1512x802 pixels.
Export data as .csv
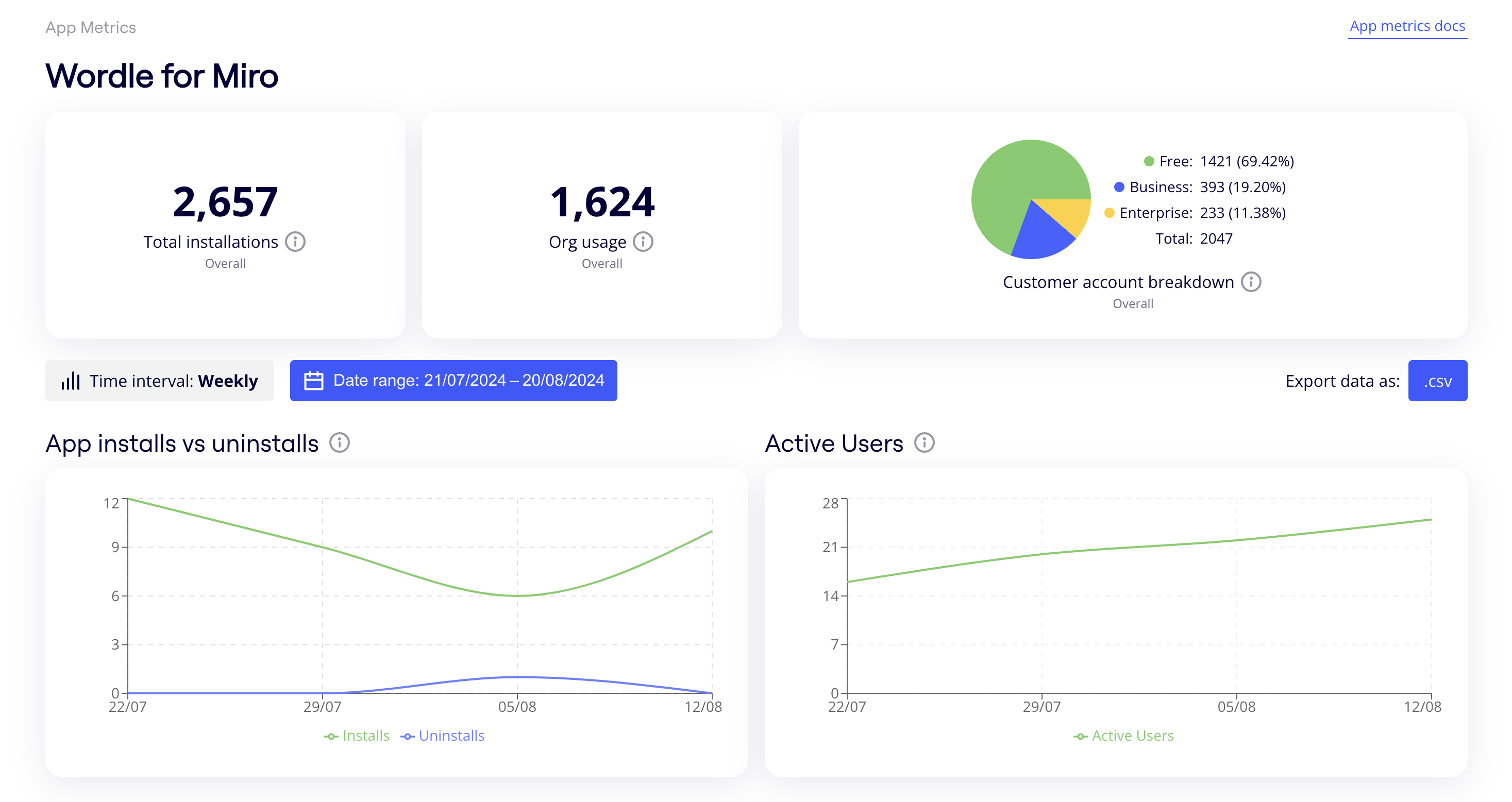(1437, 381)
